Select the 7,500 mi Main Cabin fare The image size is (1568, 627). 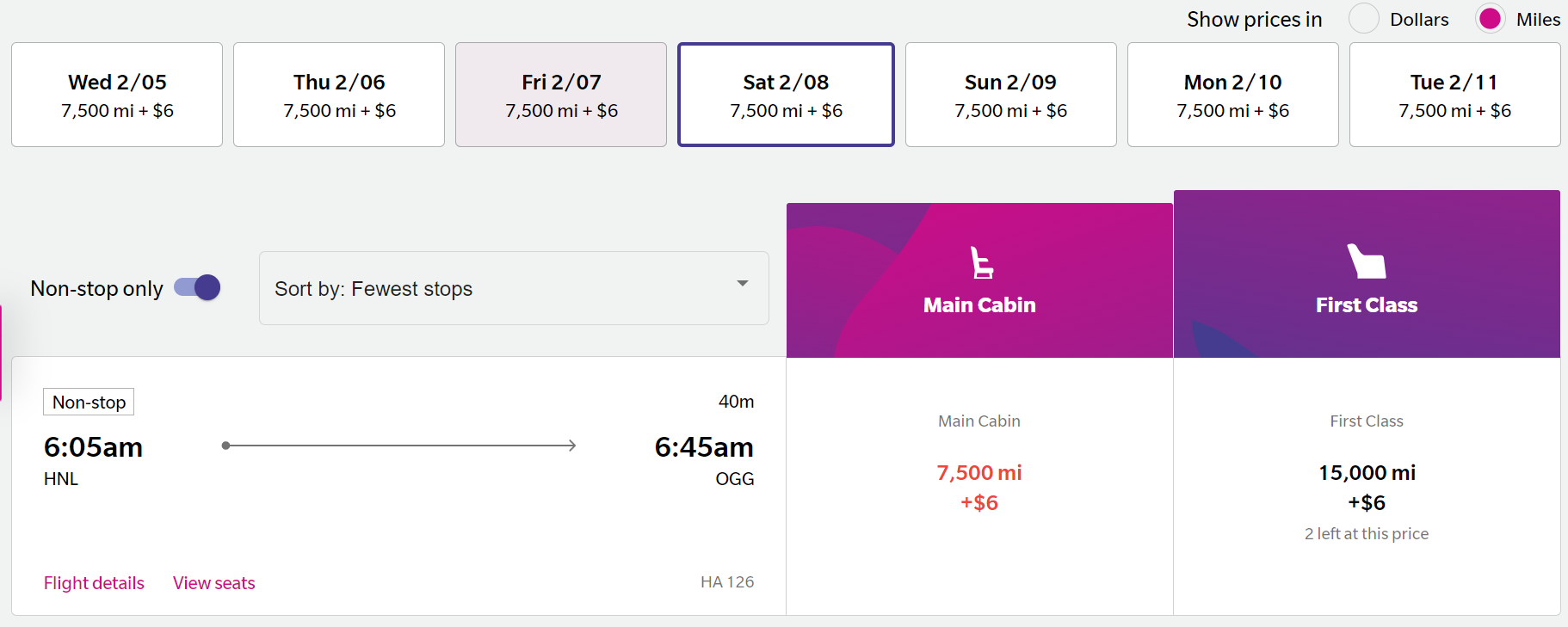click(x=979, y=486)
